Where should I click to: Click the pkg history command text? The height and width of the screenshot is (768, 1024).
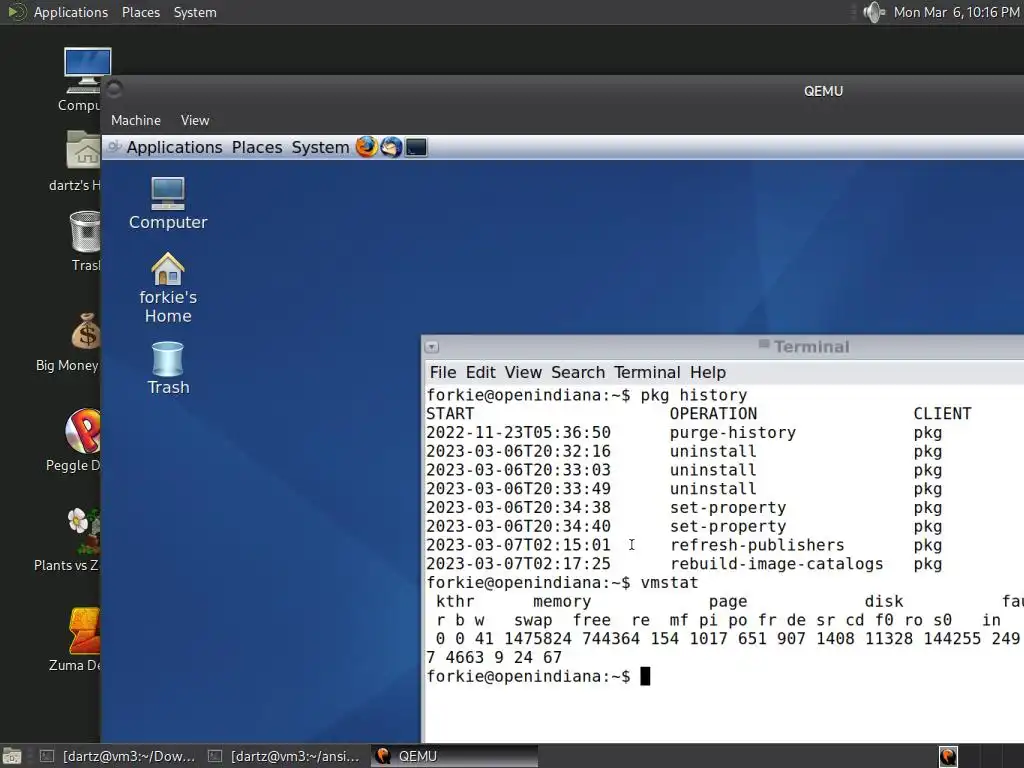point(694,395)
